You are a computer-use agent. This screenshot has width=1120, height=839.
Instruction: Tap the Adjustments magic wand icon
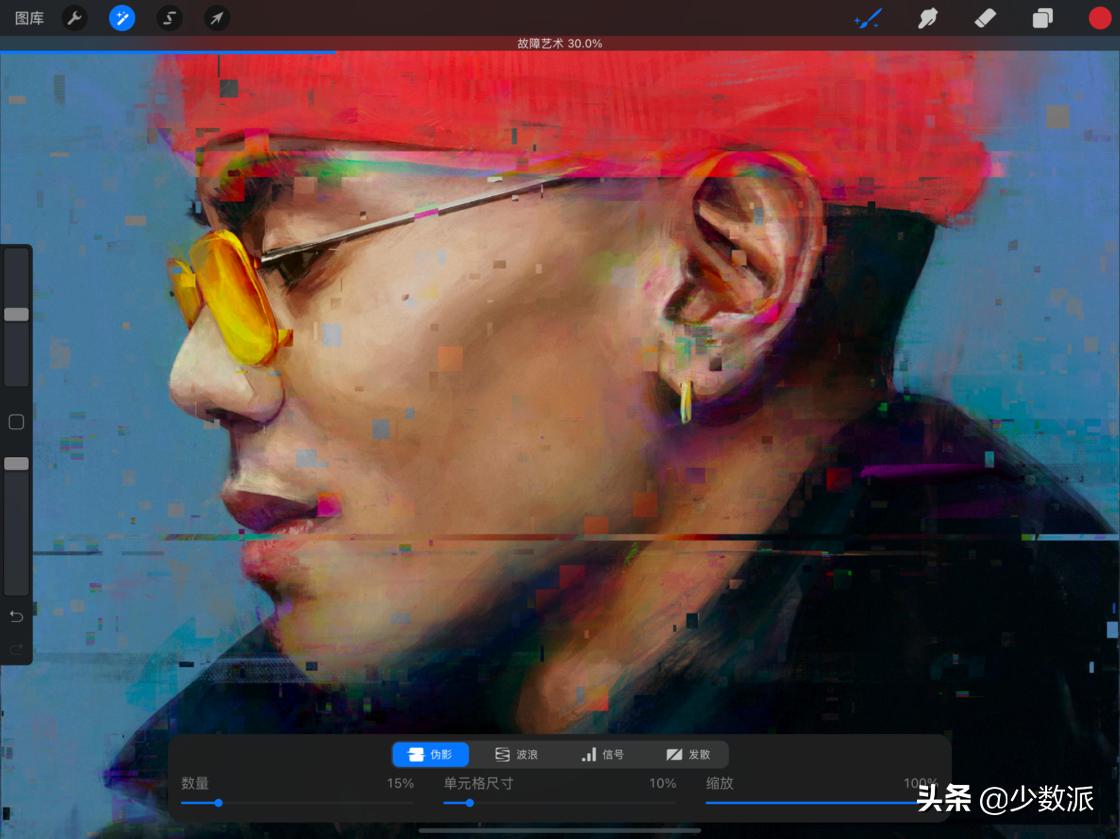pyautogui.click(x=122, y=18)
